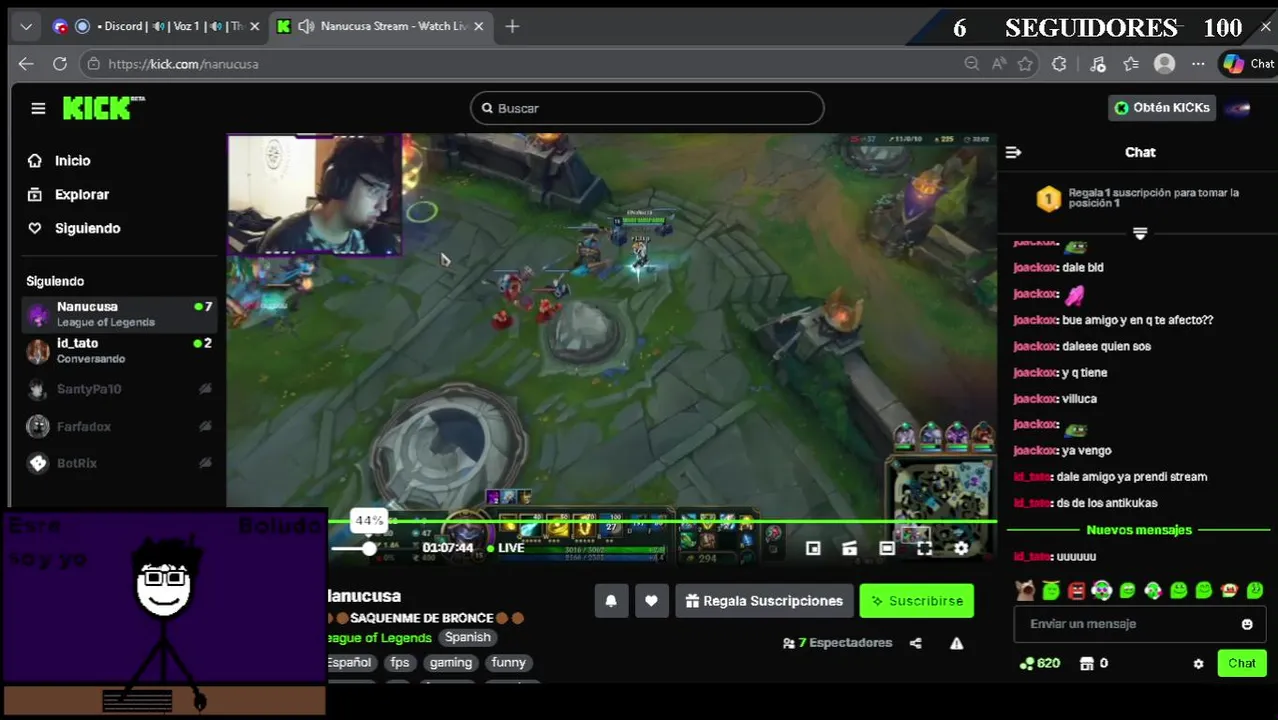
Task: Open the offline SantyPa10 channel
Action: pyautogui.click(x=120, y=389)
